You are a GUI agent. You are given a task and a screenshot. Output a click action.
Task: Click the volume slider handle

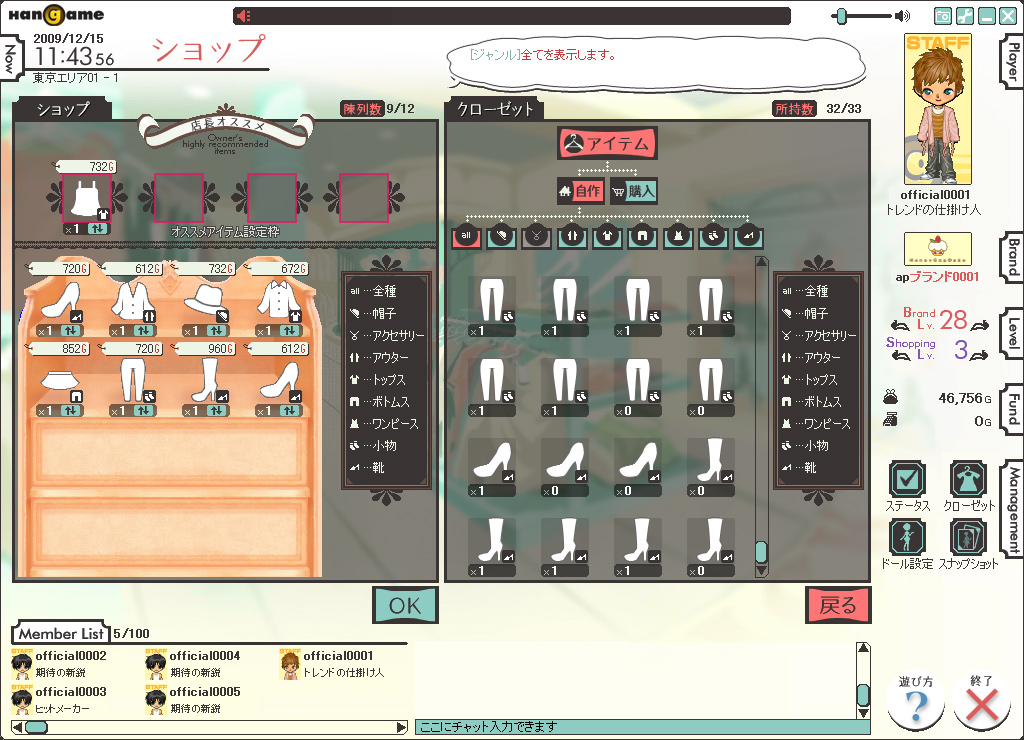point(842,16)
